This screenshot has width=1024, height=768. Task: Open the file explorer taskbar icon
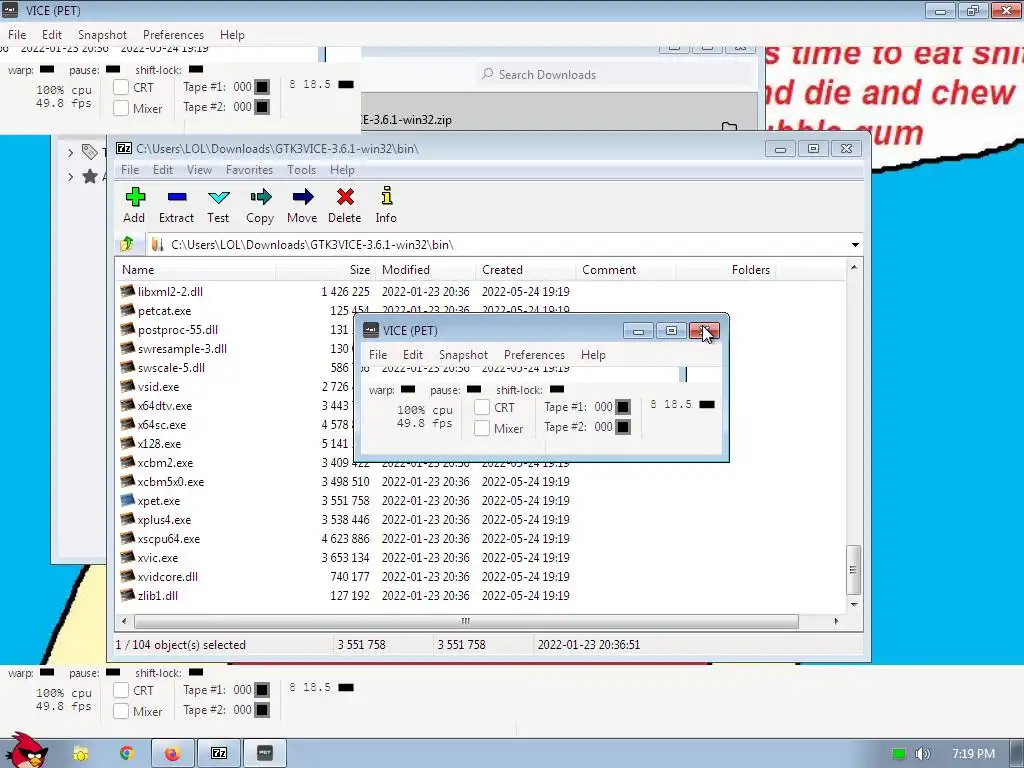pyautogui.click(x=81, y=754)
